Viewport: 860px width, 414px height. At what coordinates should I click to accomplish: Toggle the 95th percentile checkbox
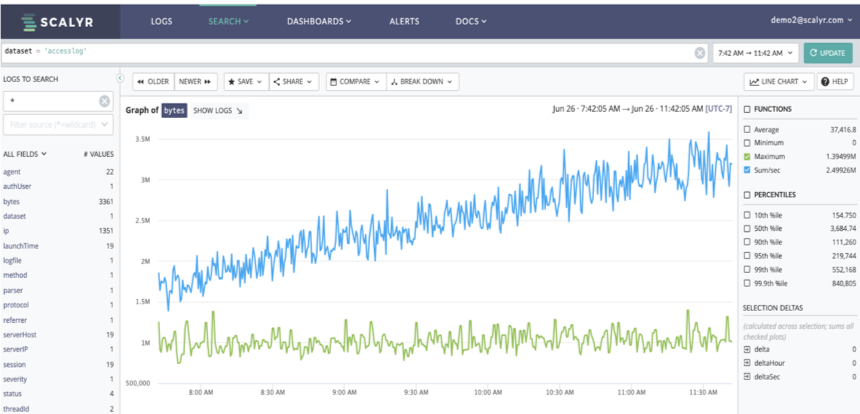point(747,255)
